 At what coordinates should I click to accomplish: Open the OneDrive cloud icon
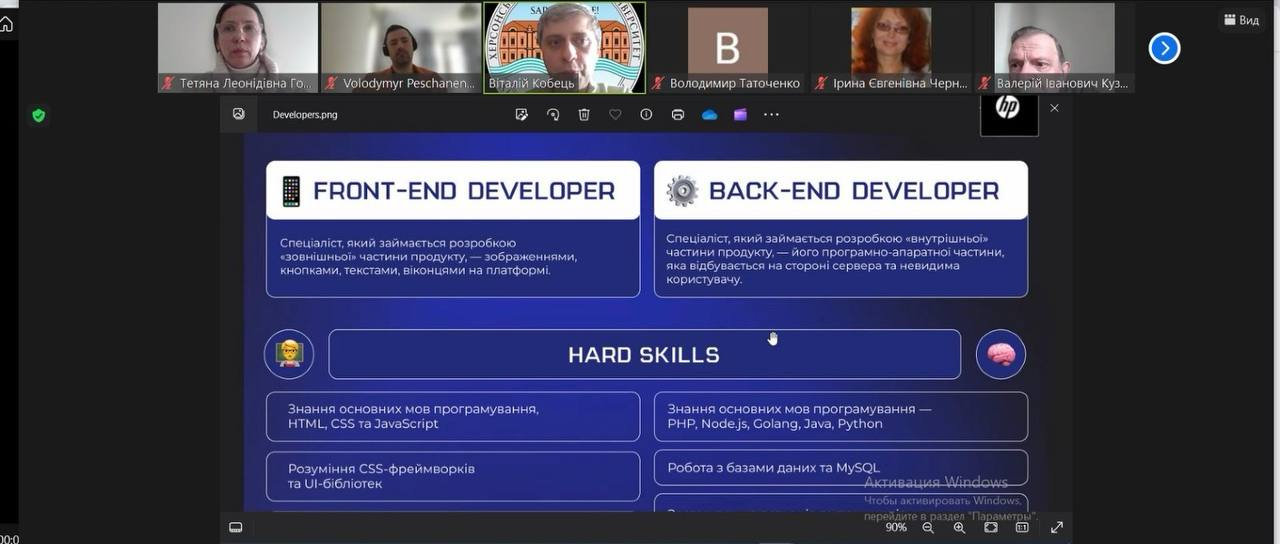(709, 115)
